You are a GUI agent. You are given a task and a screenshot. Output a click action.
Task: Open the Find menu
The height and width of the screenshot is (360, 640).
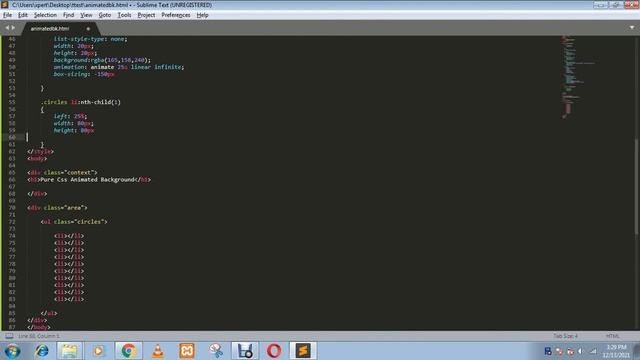coord(68,15)
